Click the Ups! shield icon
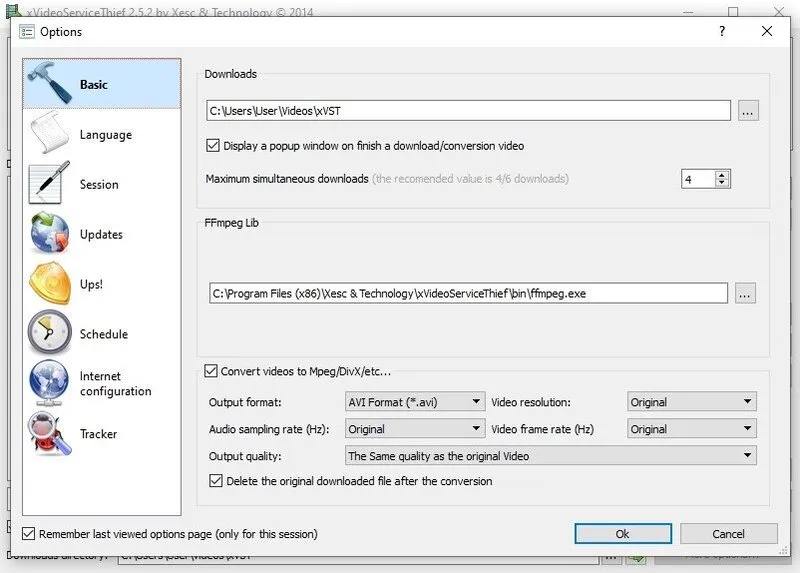Screen dimensions: 800x573 tap(49, 283)
